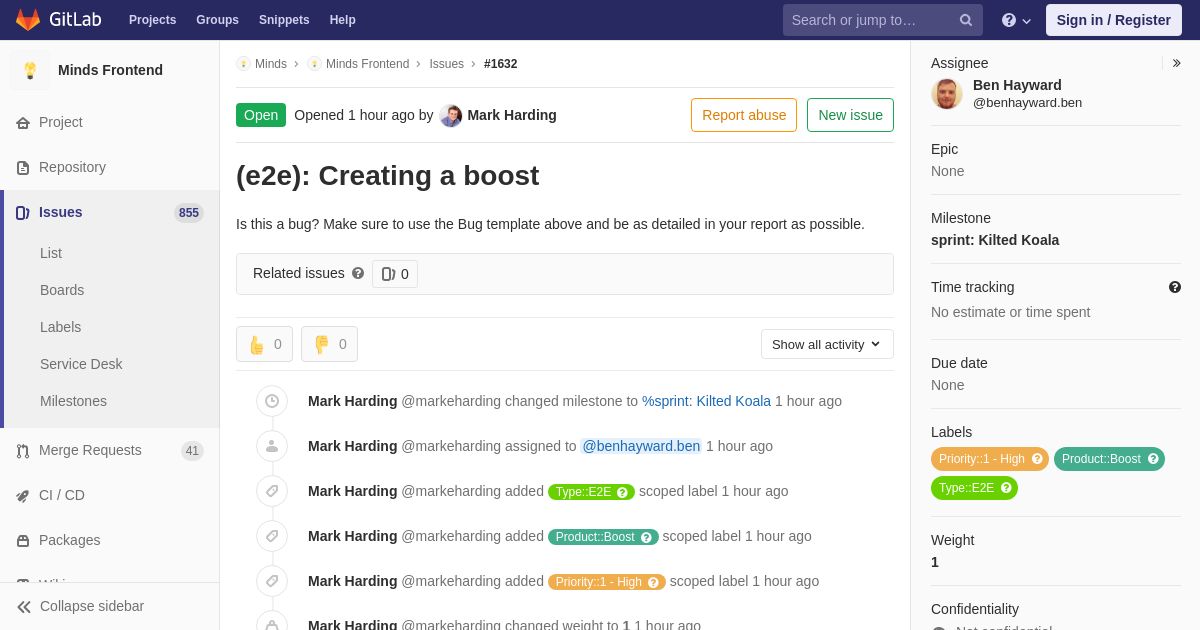Click the clock icon beside milestone change
Screen dimensions: 1200x630
point(272,401)
